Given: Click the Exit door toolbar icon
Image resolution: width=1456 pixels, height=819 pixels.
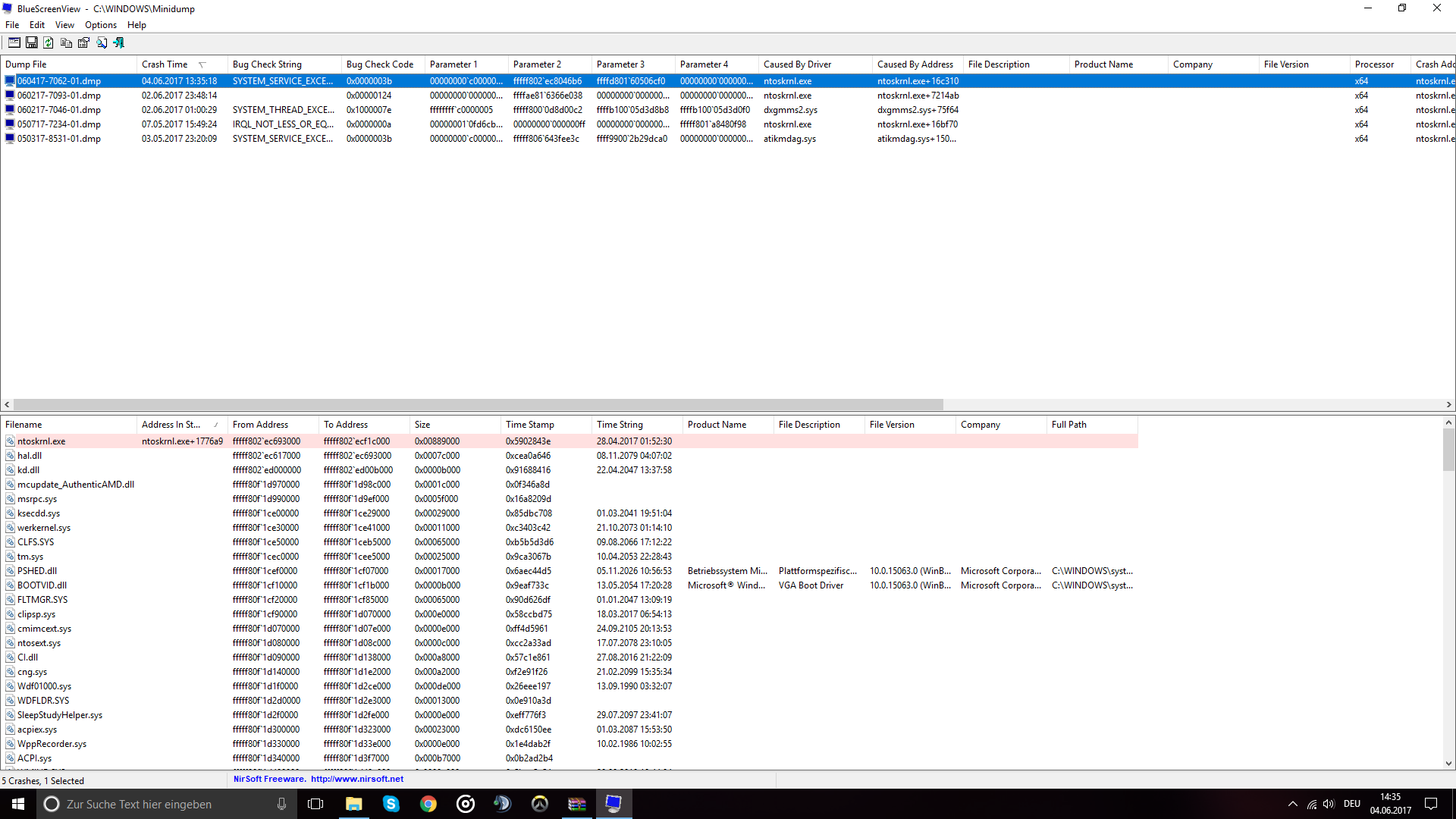Looking at the screenshot, I should [119, 43].
